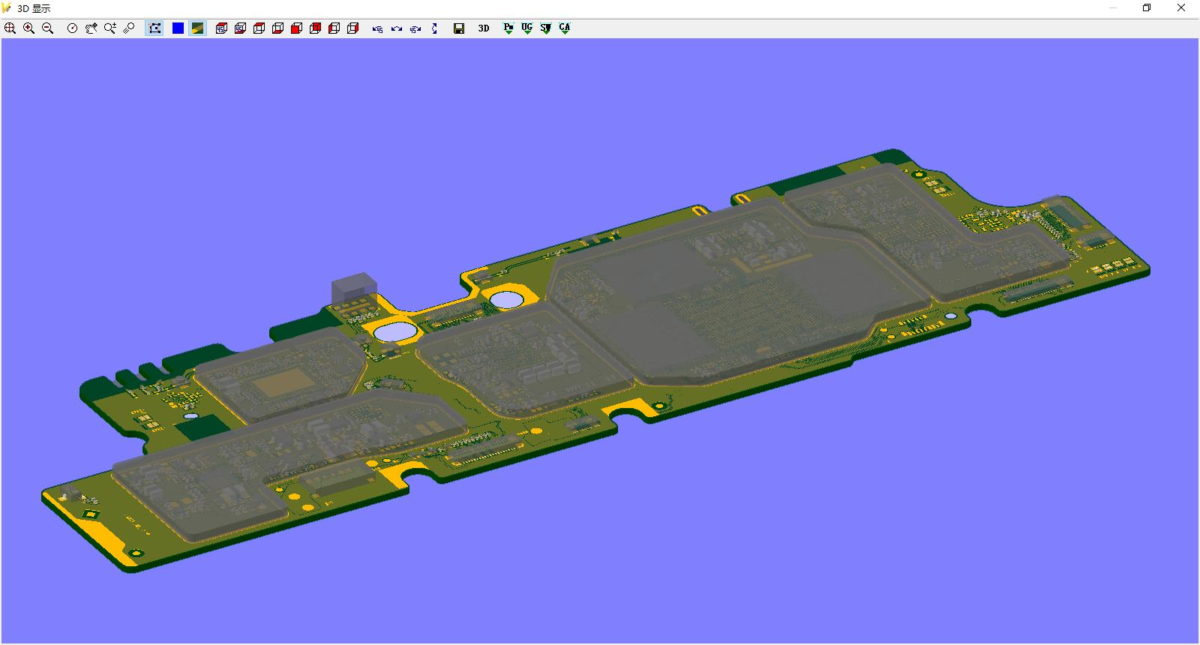1200x645 pixels.
Task: Select the zoom in magnifier tool
Action: coord(29,28)
